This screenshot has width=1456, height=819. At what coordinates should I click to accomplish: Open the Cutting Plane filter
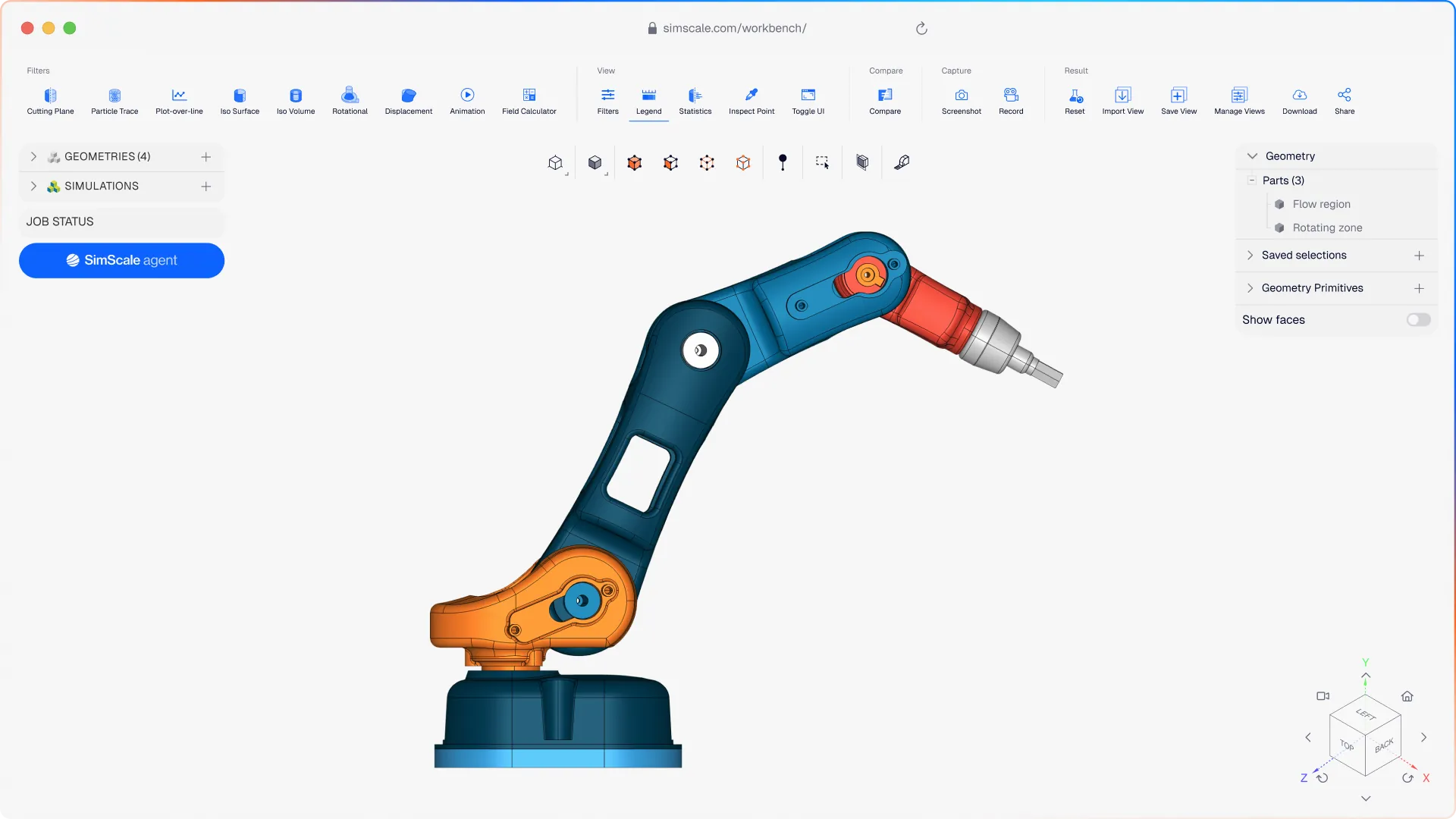(50, 101)
